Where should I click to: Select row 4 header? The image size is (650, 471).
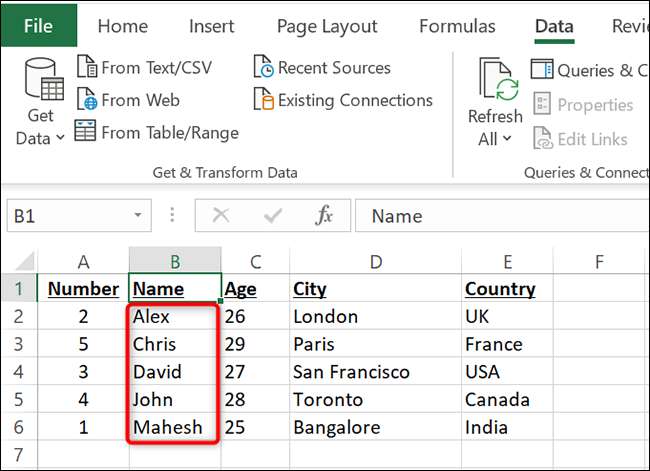(x=20, y=372)
